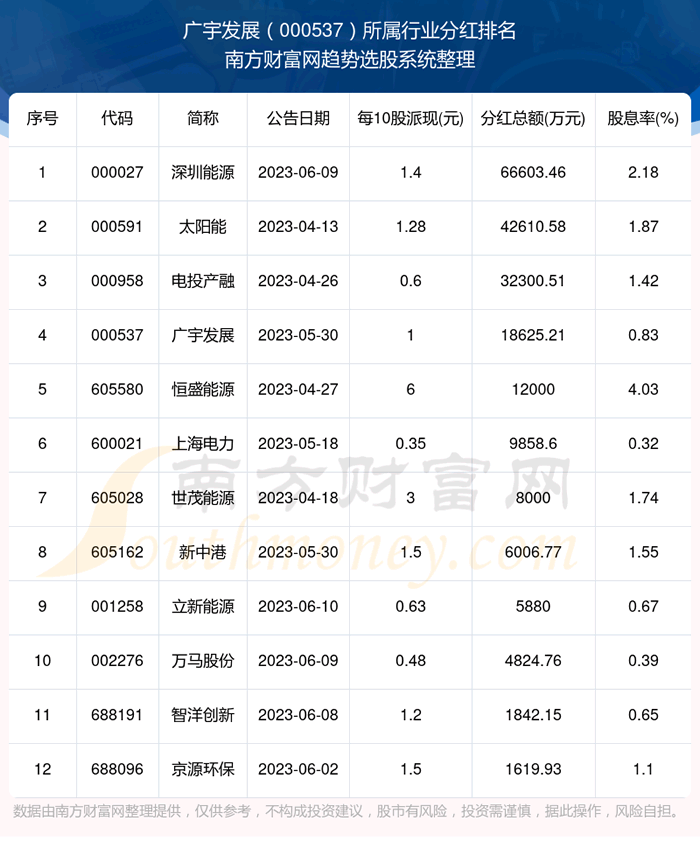The height and width of the screenshot is (856, 700).
Task: Click the 股息率(%) column header
Action: pos(643,118)
